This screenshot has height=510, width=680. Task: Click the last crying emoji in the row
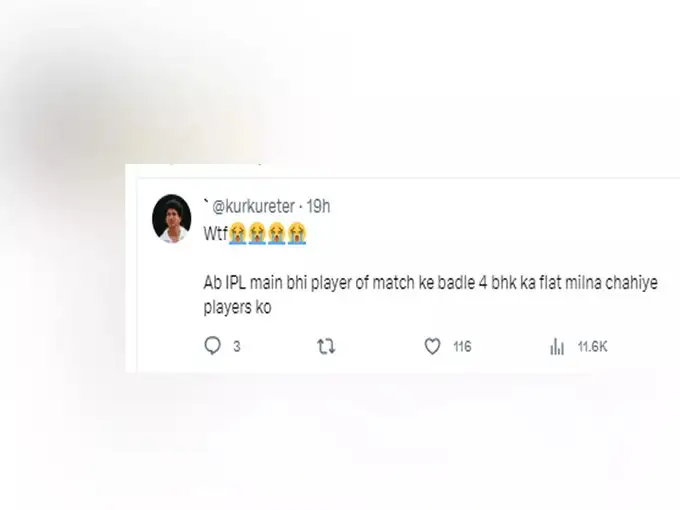(297, 233)
